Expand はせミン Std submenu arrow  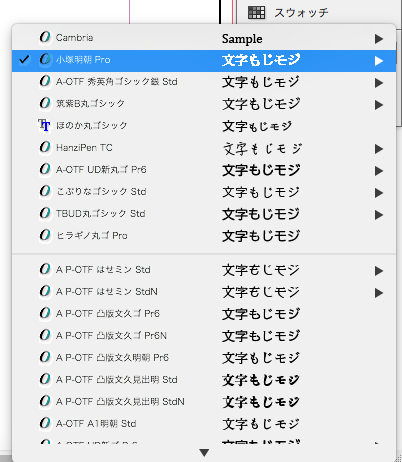pos(379,271)
